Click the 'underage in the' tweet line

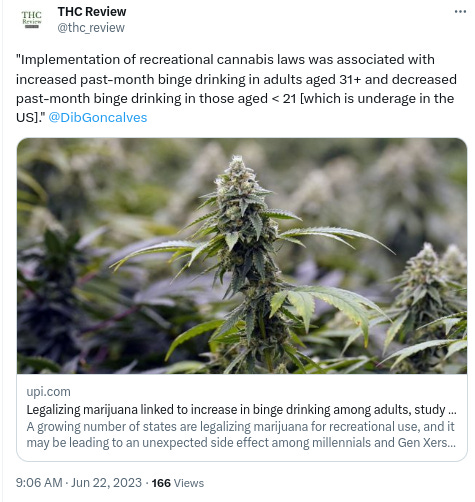click(235, 99)
